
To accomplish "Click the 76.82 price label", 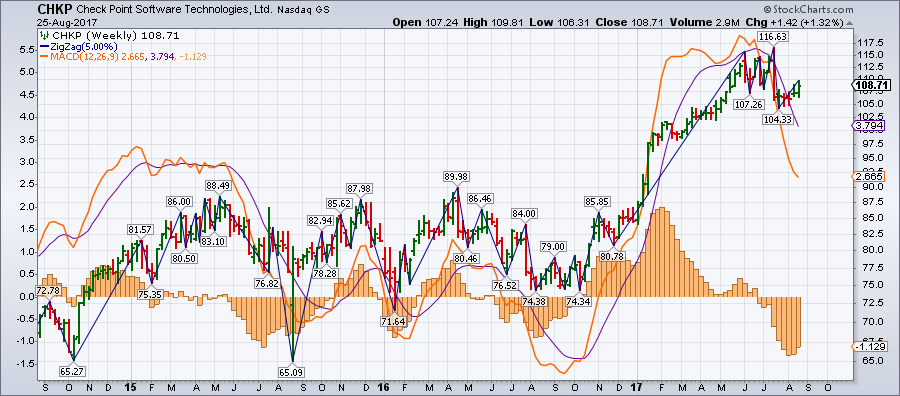I will click(x=267, y=284).
